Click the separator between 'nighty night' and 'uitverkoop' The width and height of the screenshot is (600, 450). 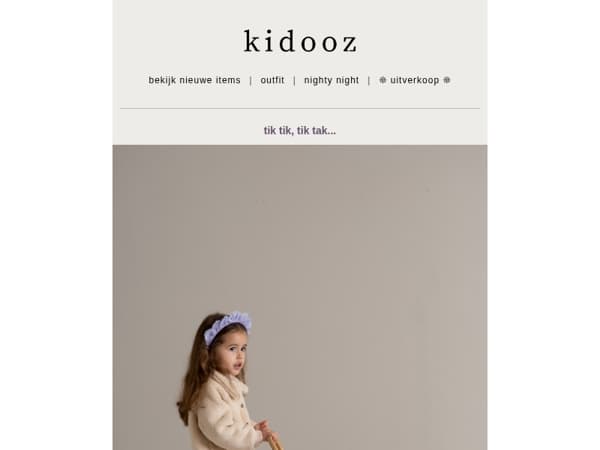coord(369,80)
